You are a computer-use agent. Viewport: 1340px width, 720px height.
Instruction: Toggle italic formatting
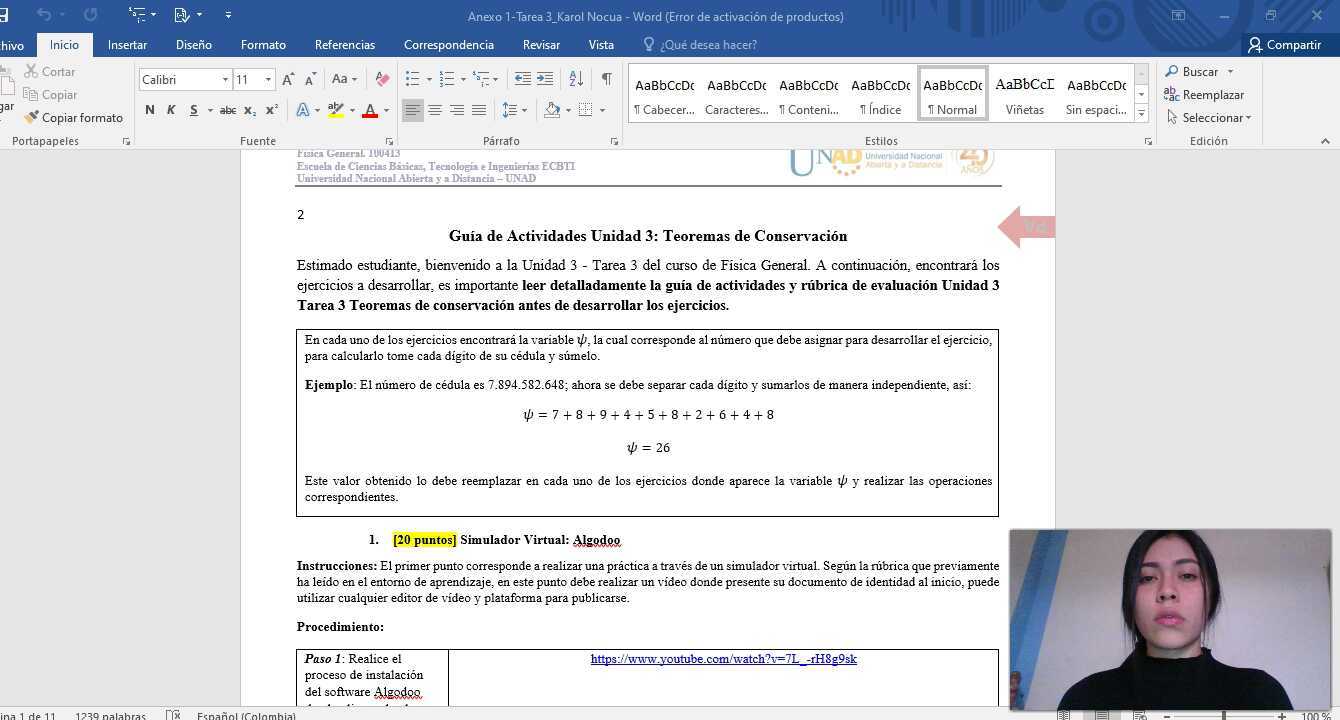coord(169,110)
